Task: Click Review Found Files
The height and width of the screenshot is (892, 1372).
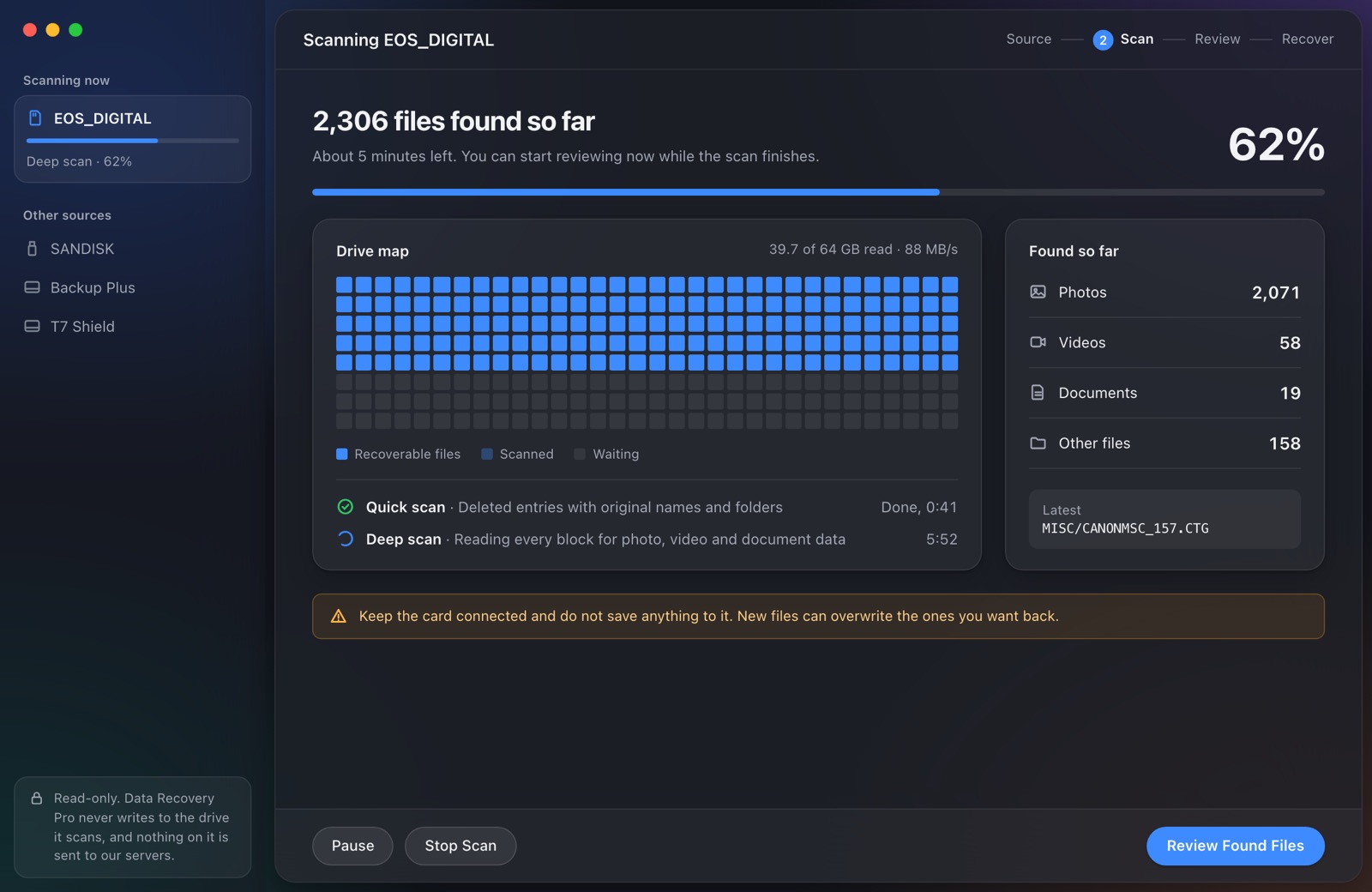Action: pos(1235,846)
